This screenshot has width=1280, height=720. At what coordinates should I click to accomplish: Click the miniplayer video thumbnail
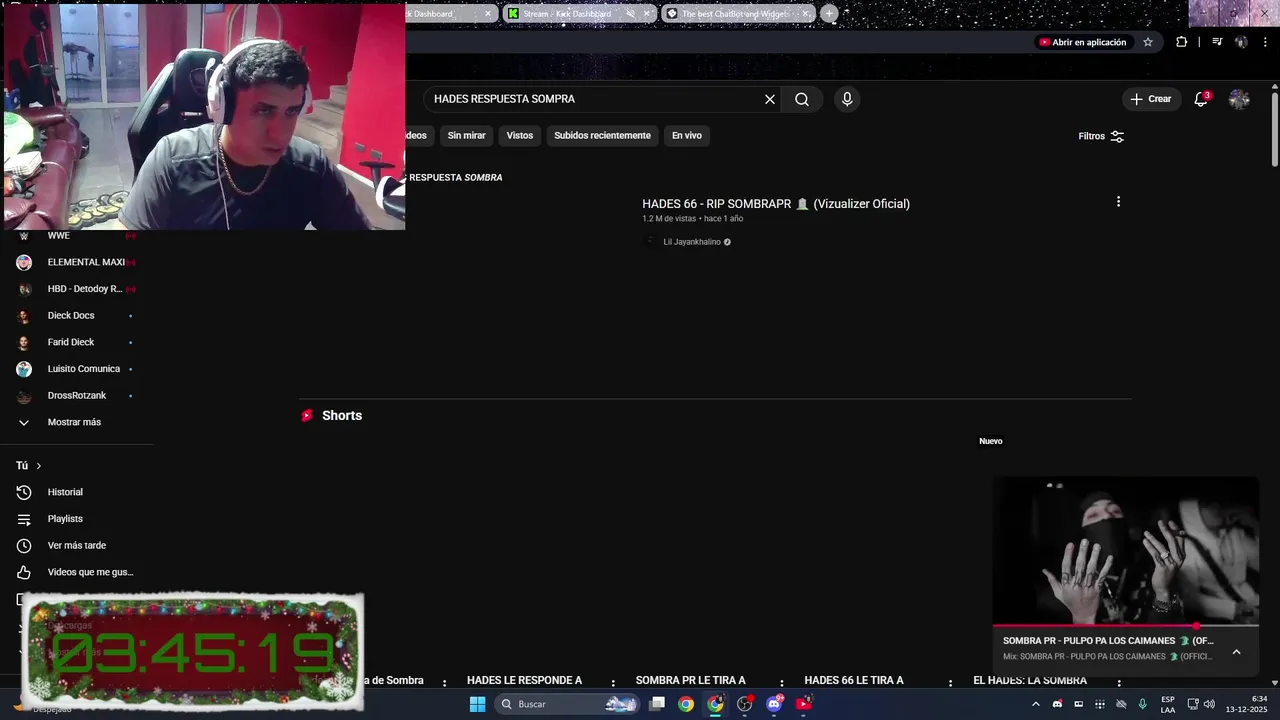(1126, 550)
